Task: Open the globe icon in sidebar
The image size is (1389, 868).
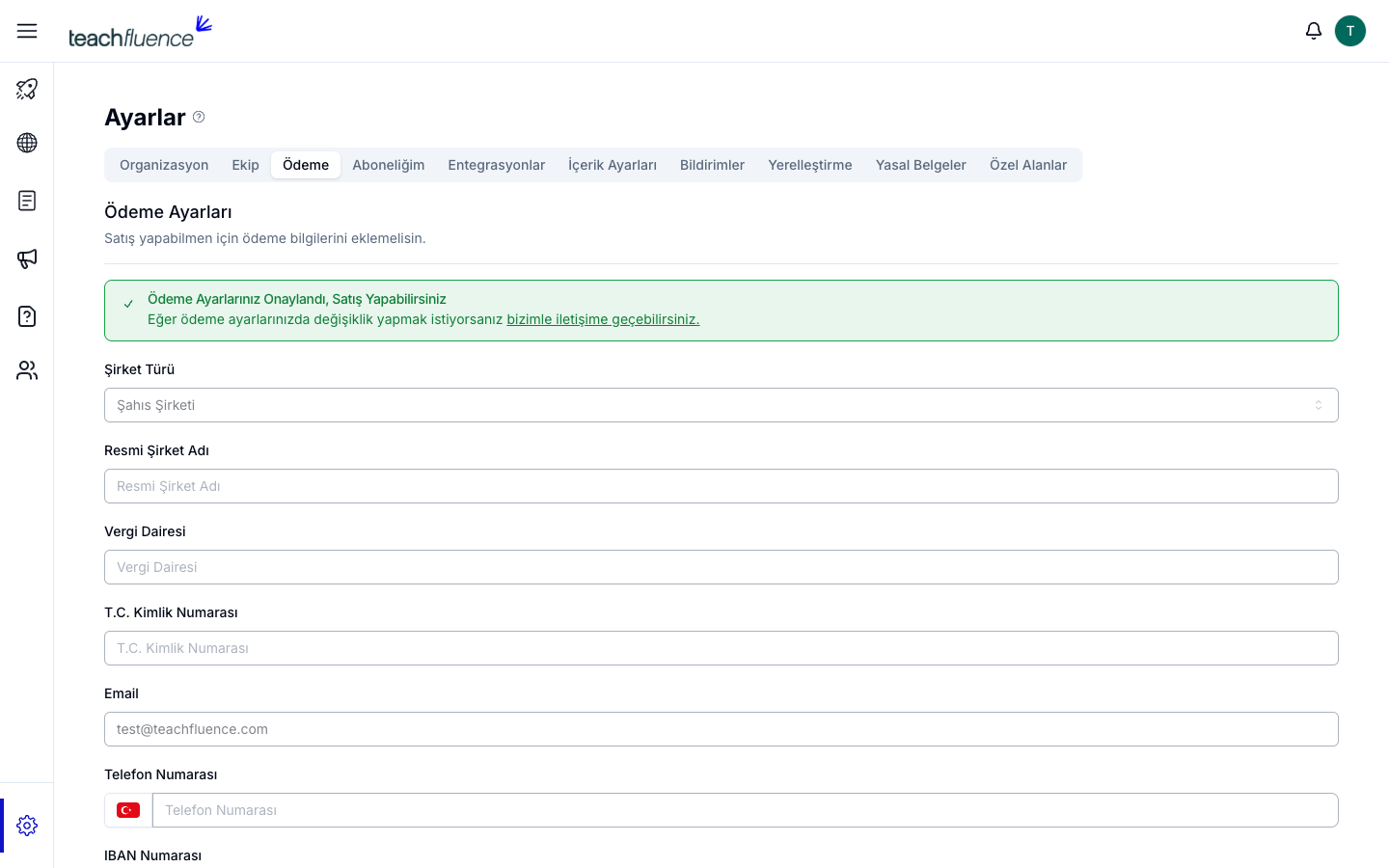Action: pyautogui.click(x=27, y=143)
